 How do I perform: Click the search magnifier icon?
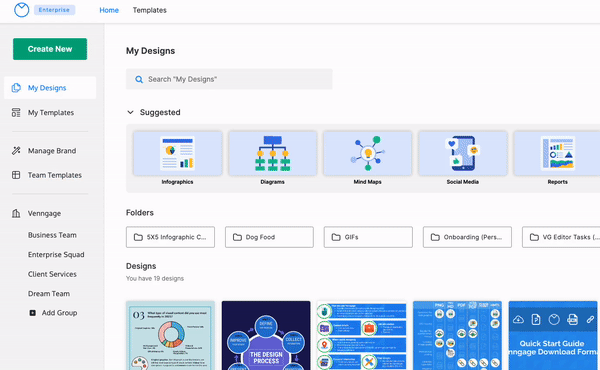coord(139,79)
